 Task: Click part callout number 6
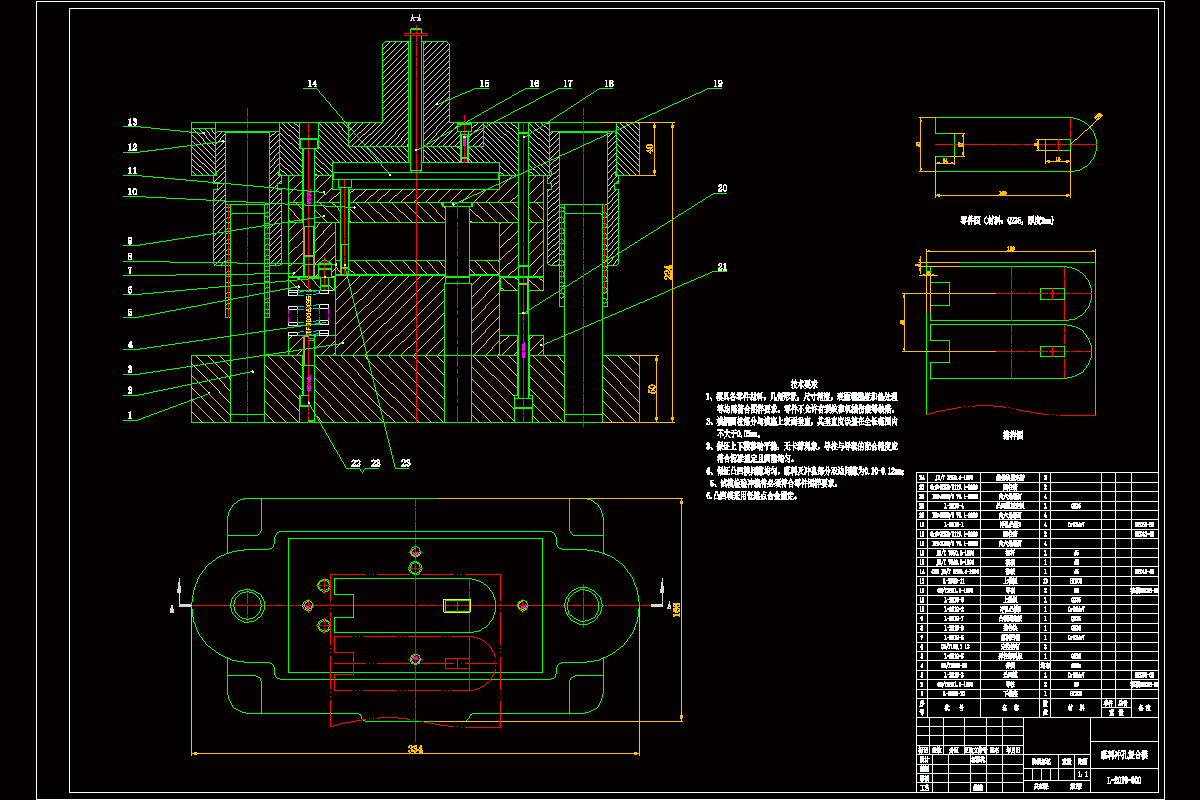coord(128,291)
